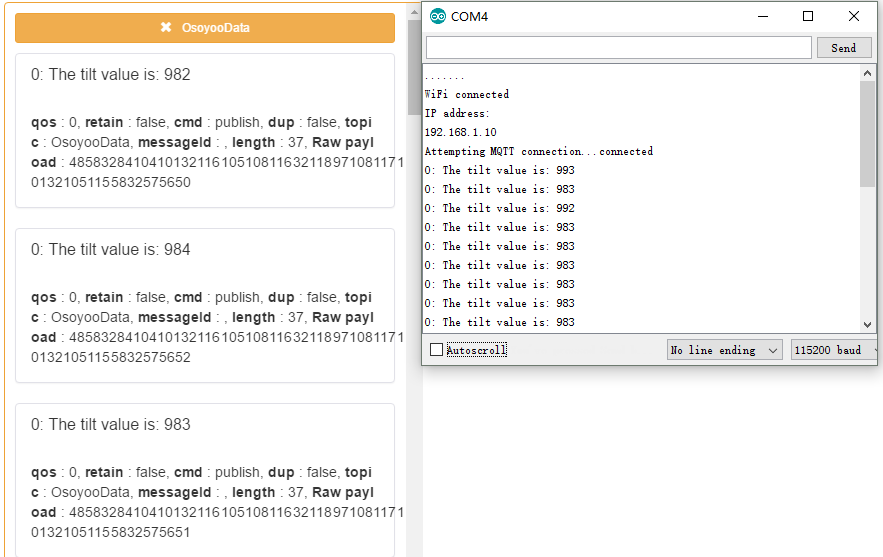Click the Arduino logo icon in COM4 title bar
883x557 pixels.
tap(438, 16)
